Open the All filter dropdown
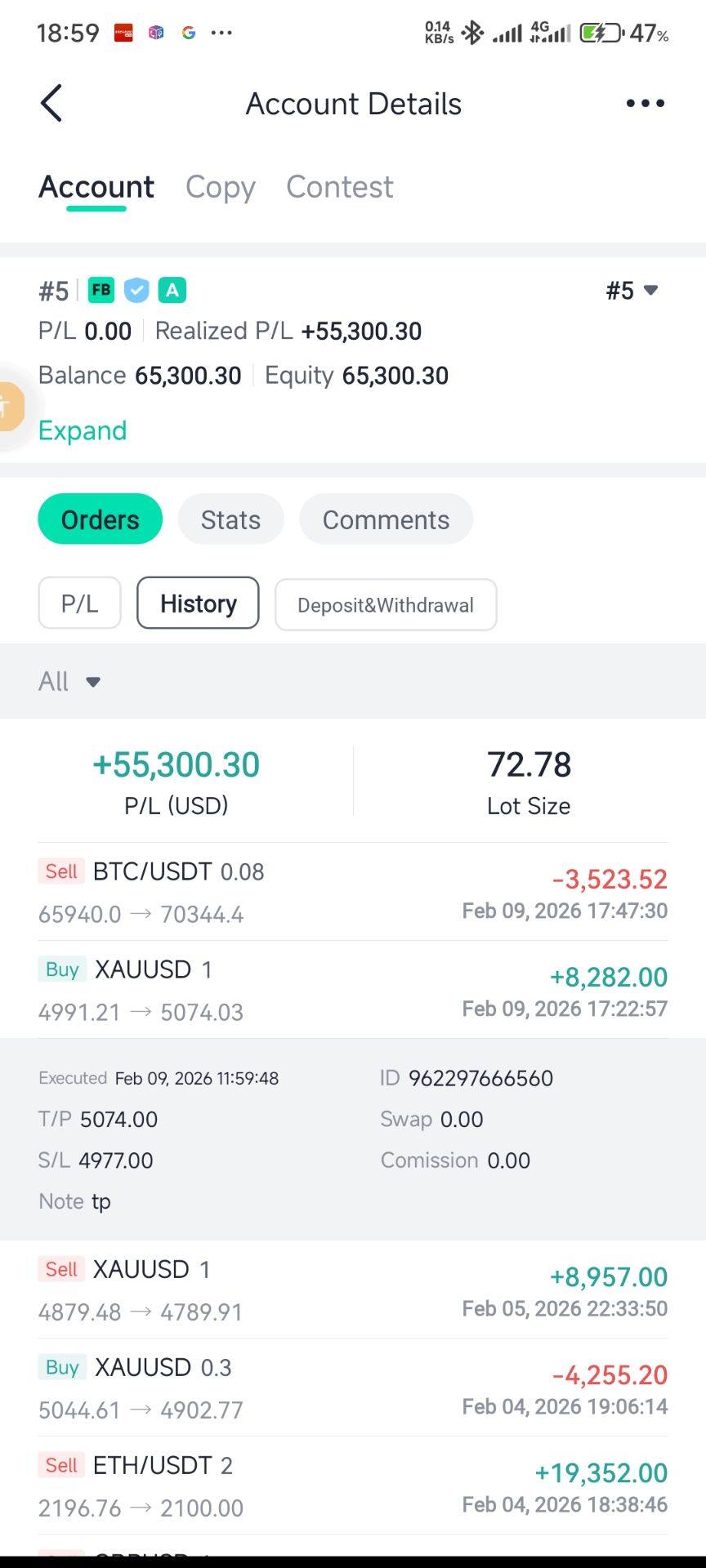Screen dimensions: 706x1568 click(69, 681)
